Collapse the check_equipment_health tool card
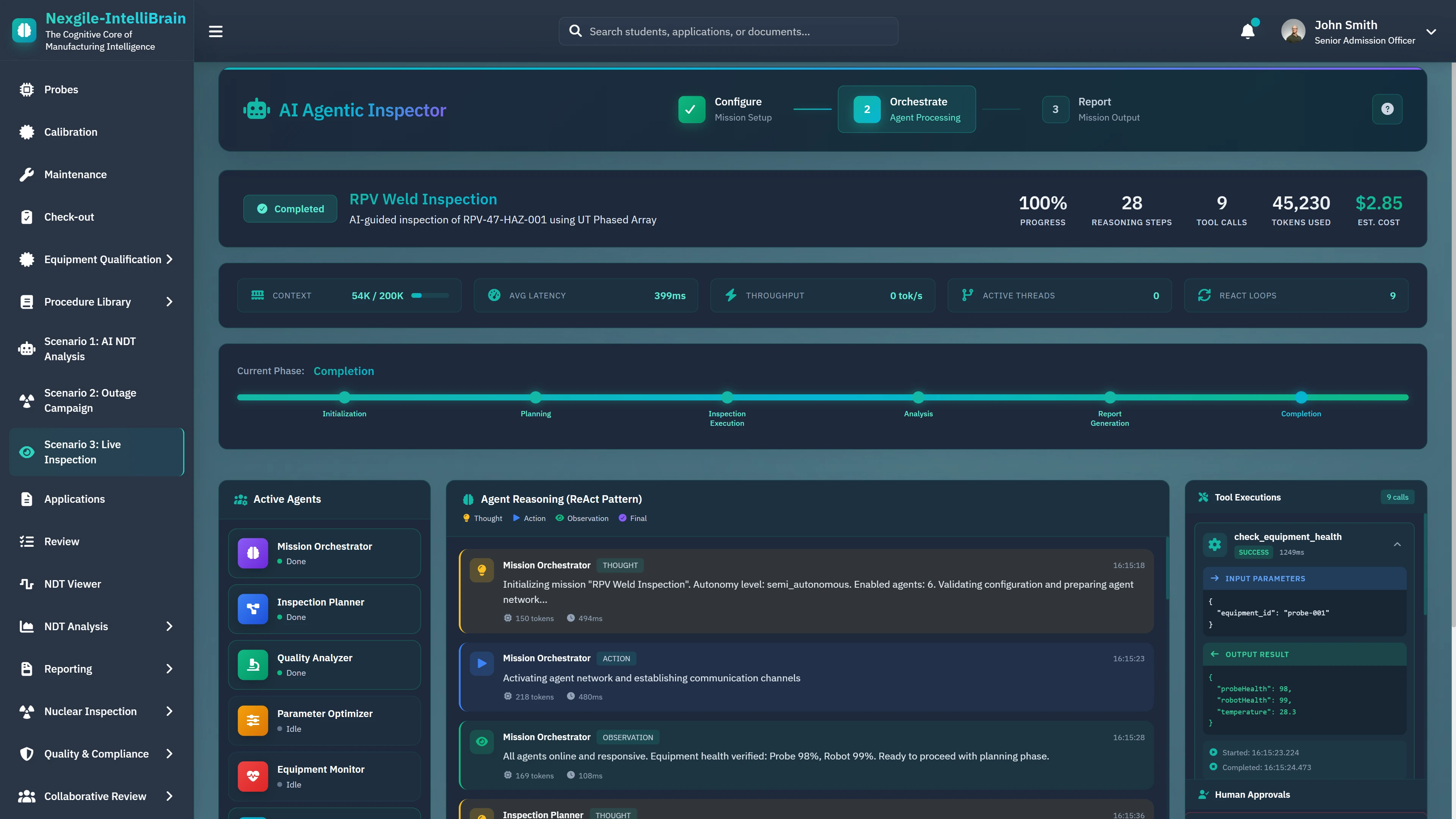The width and height of the screenshot is (1456, 819). (1396, 544)
